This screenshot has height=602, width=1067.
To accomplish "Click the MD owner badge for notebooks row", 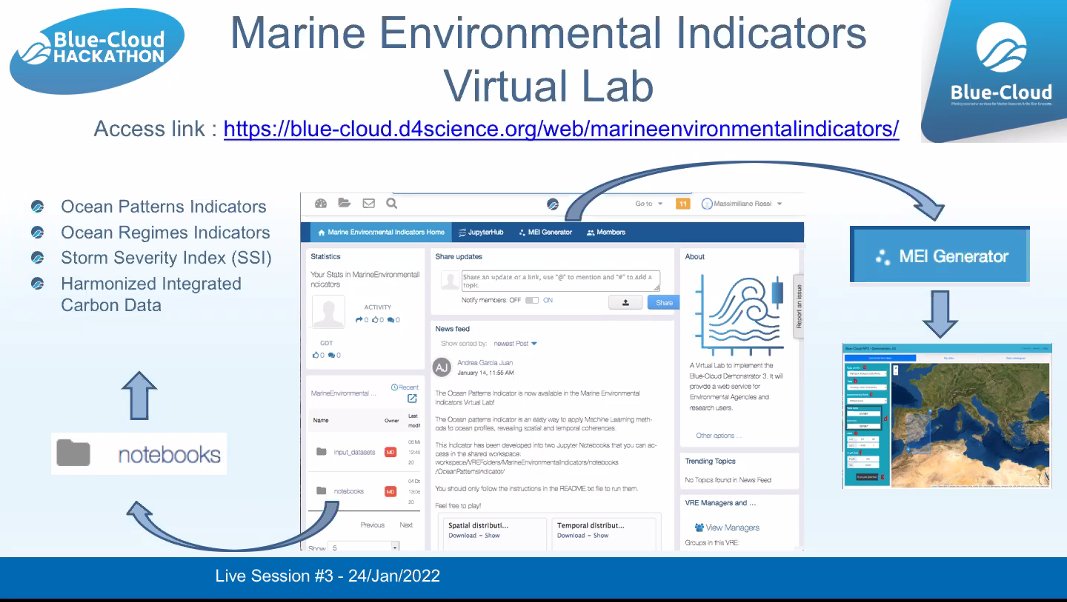I will point(391,490).
